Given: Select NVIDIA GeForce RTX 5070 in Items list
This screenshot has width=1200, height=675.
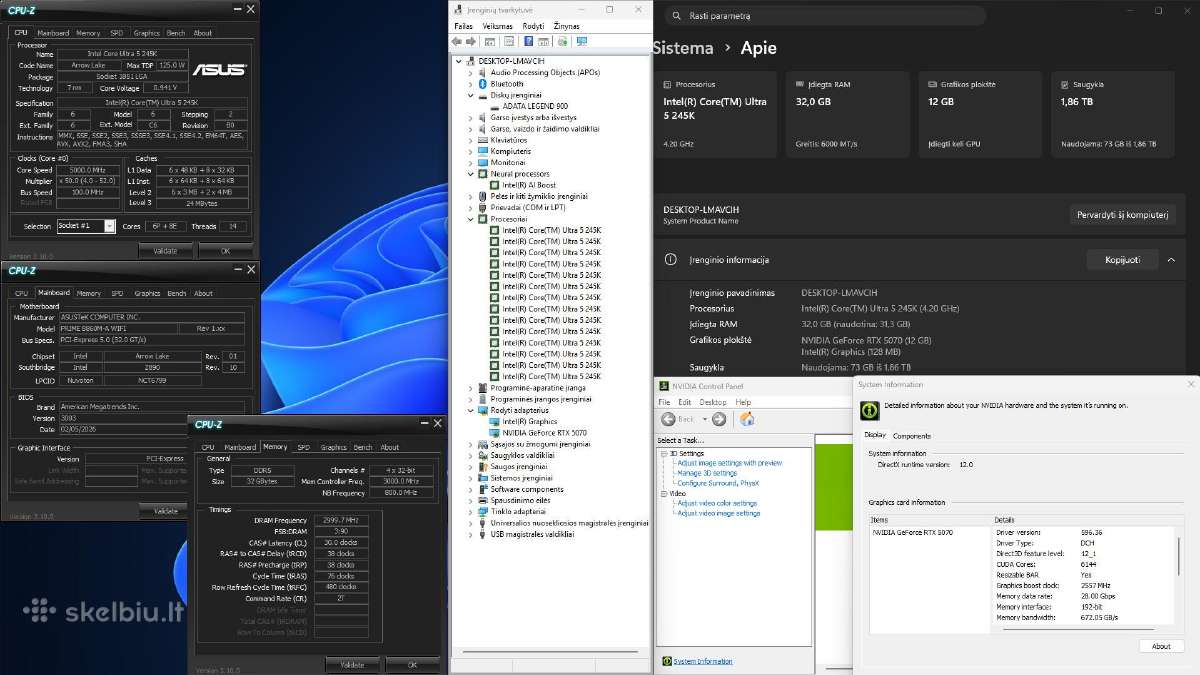Looking at the screenshot, I should (912, 533).
